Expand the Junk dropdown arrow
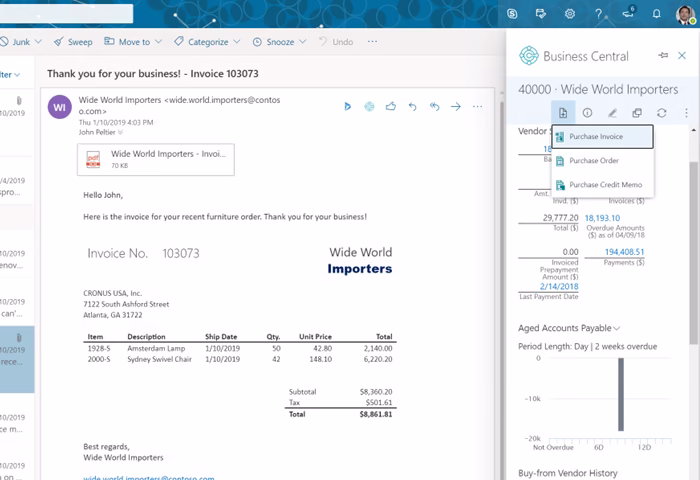Image resolution: width=700 pixels, height=480 pixels. (36, 42)
